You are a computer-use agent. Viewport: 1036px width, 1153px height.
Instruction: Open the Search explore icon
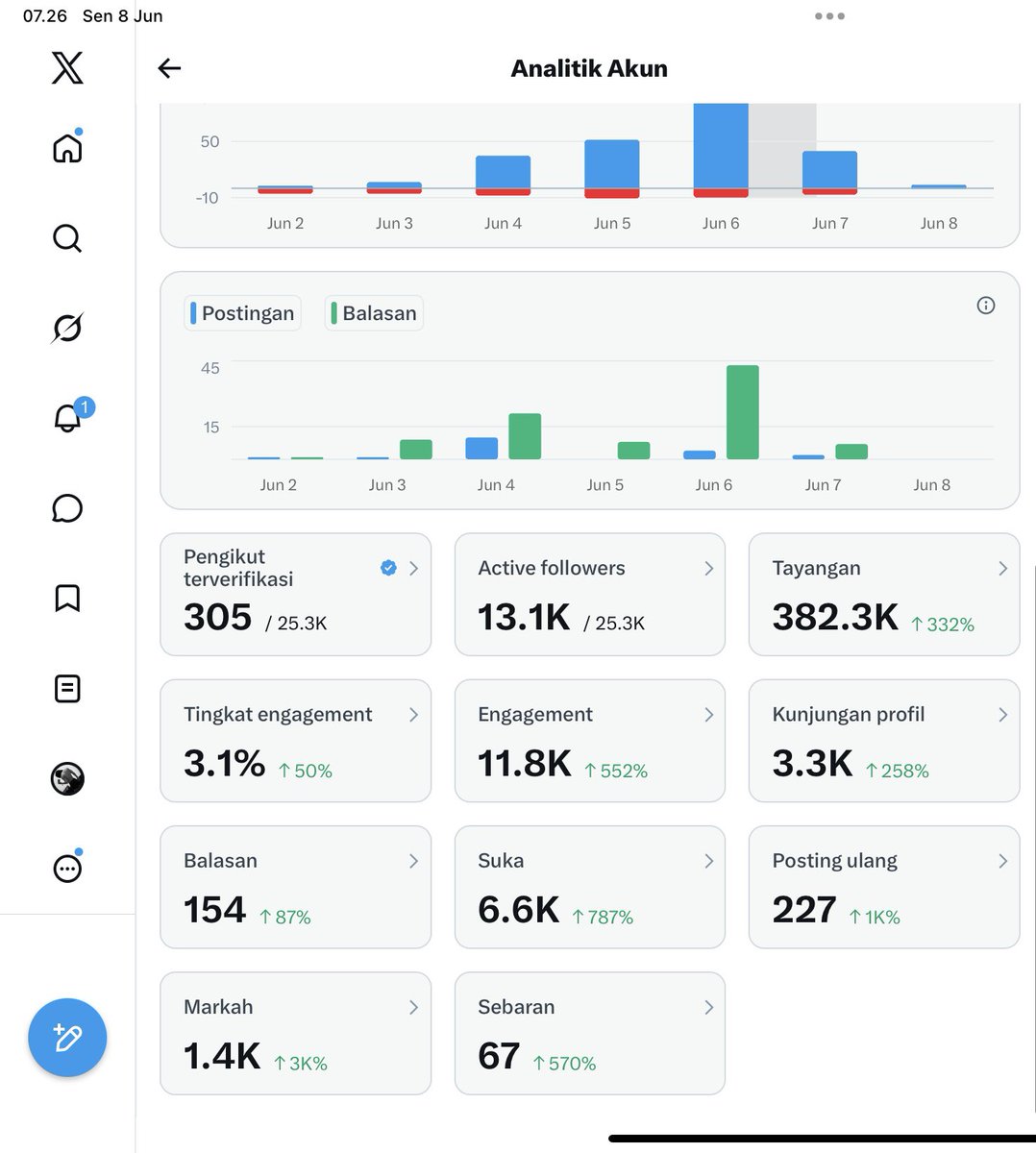[67, 237]
